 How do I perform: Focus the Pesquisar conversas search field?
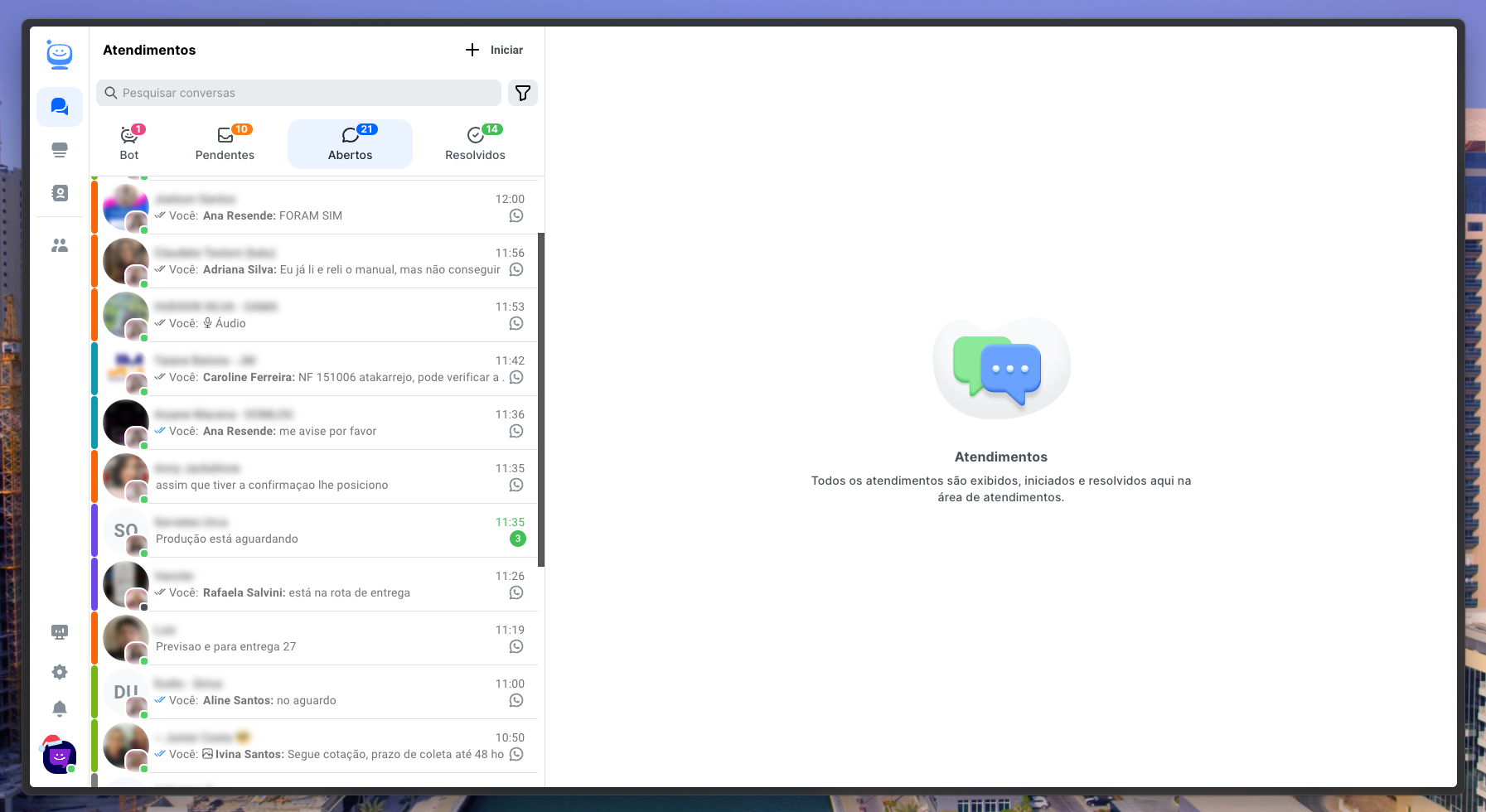point(298,93)
